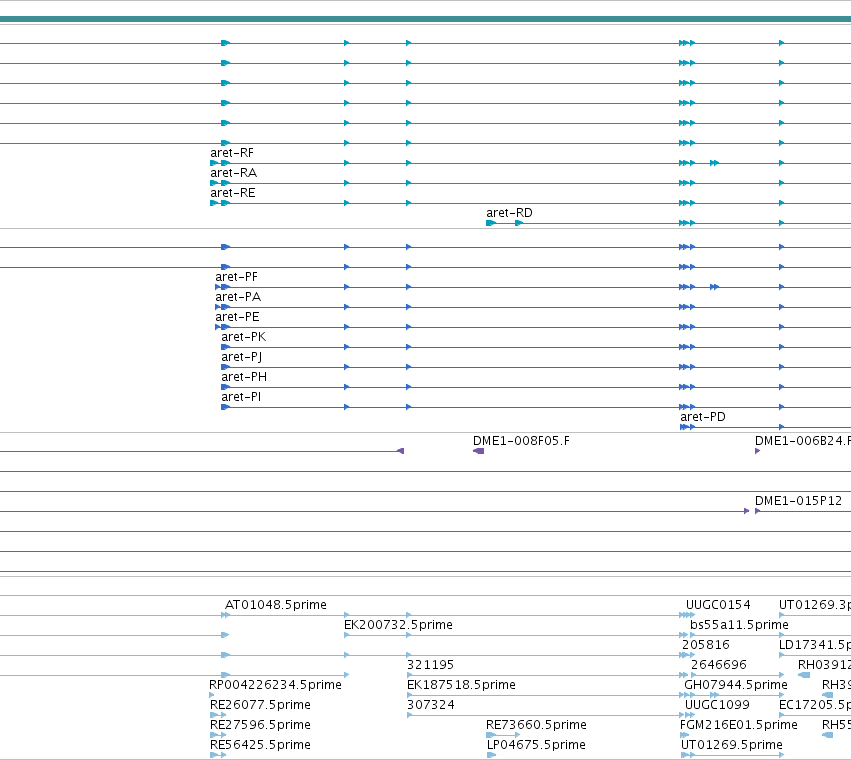Click the aret-RD first exon arrow glyph
Viewport: 851px width, 760px height.
point(491,223)
